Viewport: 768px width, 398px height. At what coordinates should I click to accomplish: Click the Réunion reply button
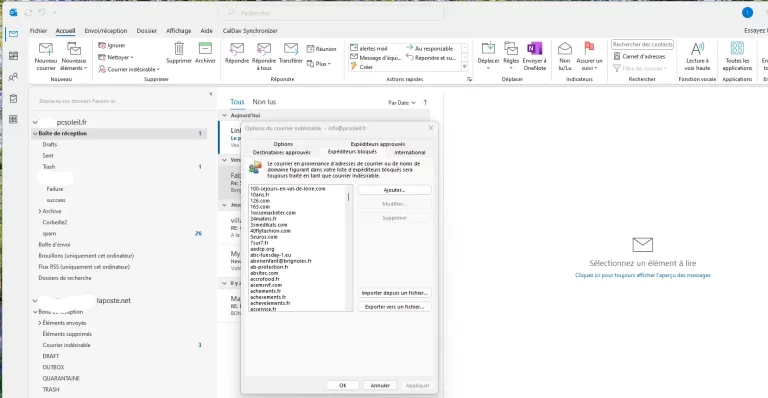tap(322, 49)
